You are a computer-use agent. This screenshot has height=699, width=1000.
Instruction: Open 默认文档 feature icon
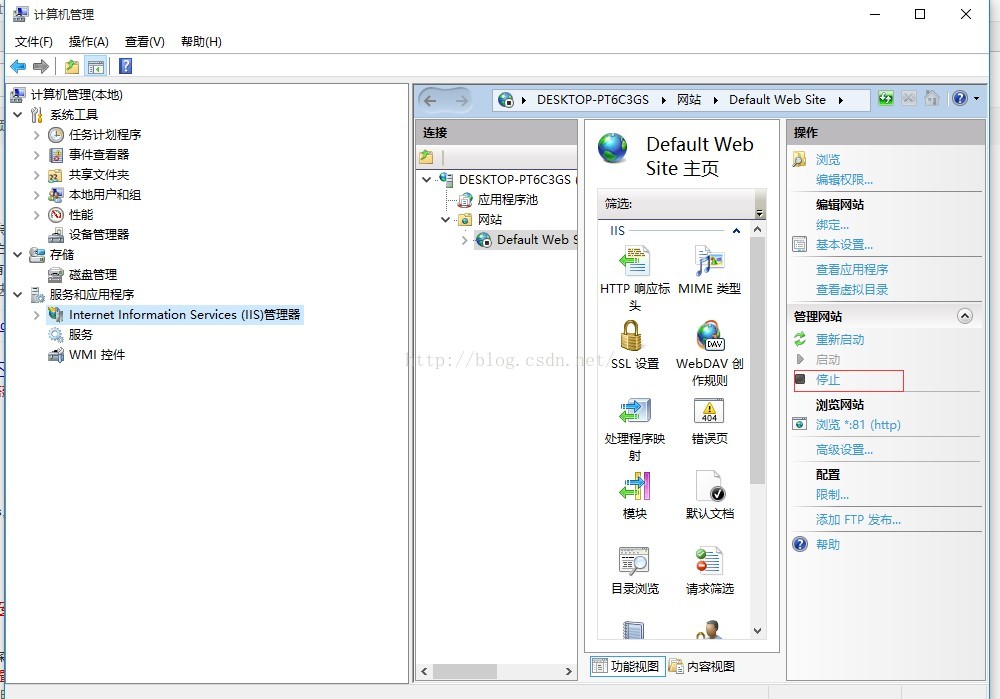point(710,486)
